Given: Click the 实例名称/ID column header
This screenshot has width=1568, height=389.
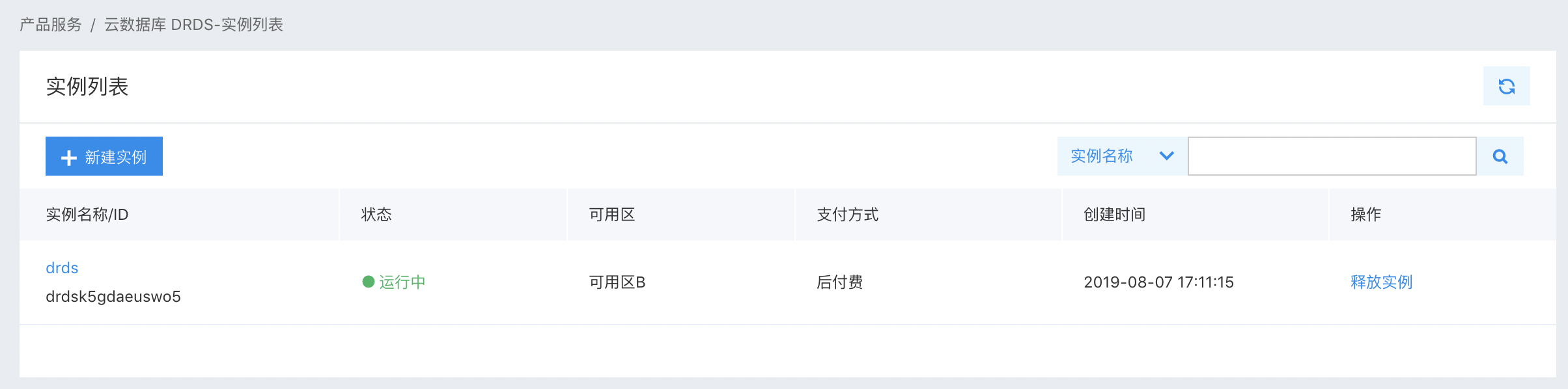Looking at the screenshot, I should tap(87, 215).
